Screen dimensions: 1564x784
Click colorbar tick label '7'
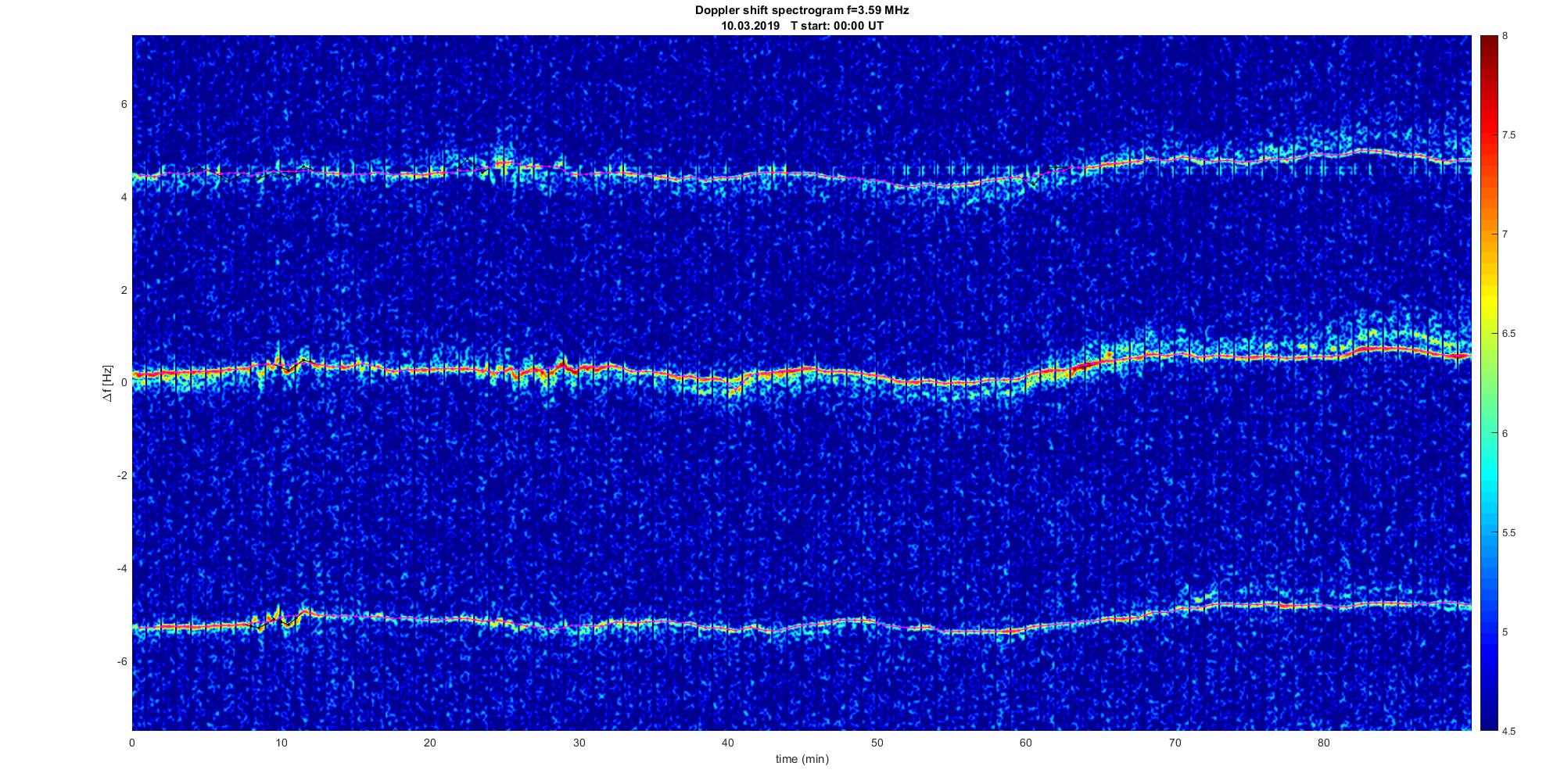click(x=1505, y=234)
